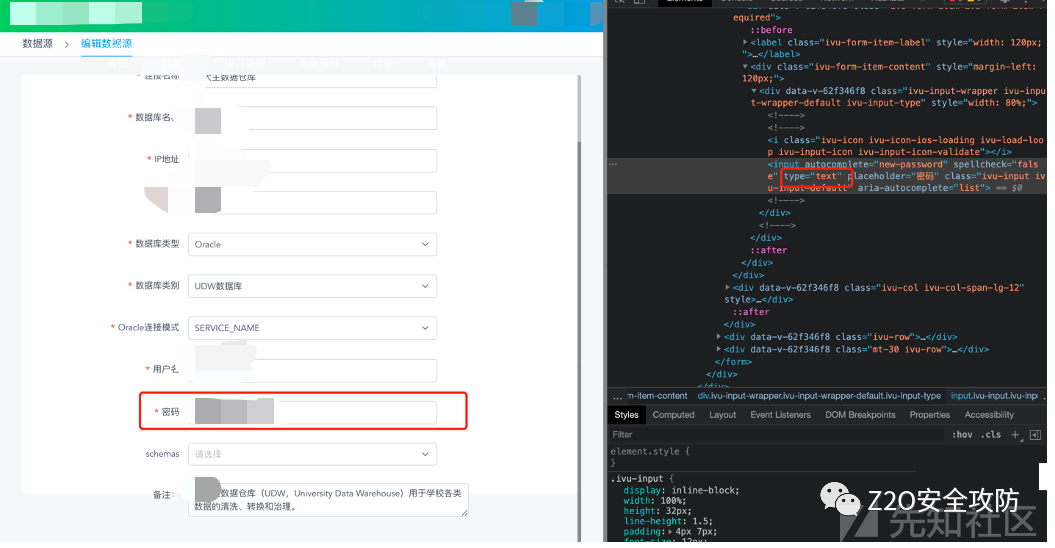
Task: Click the first ::after pseudo-element row
Action: pos(768,250)
